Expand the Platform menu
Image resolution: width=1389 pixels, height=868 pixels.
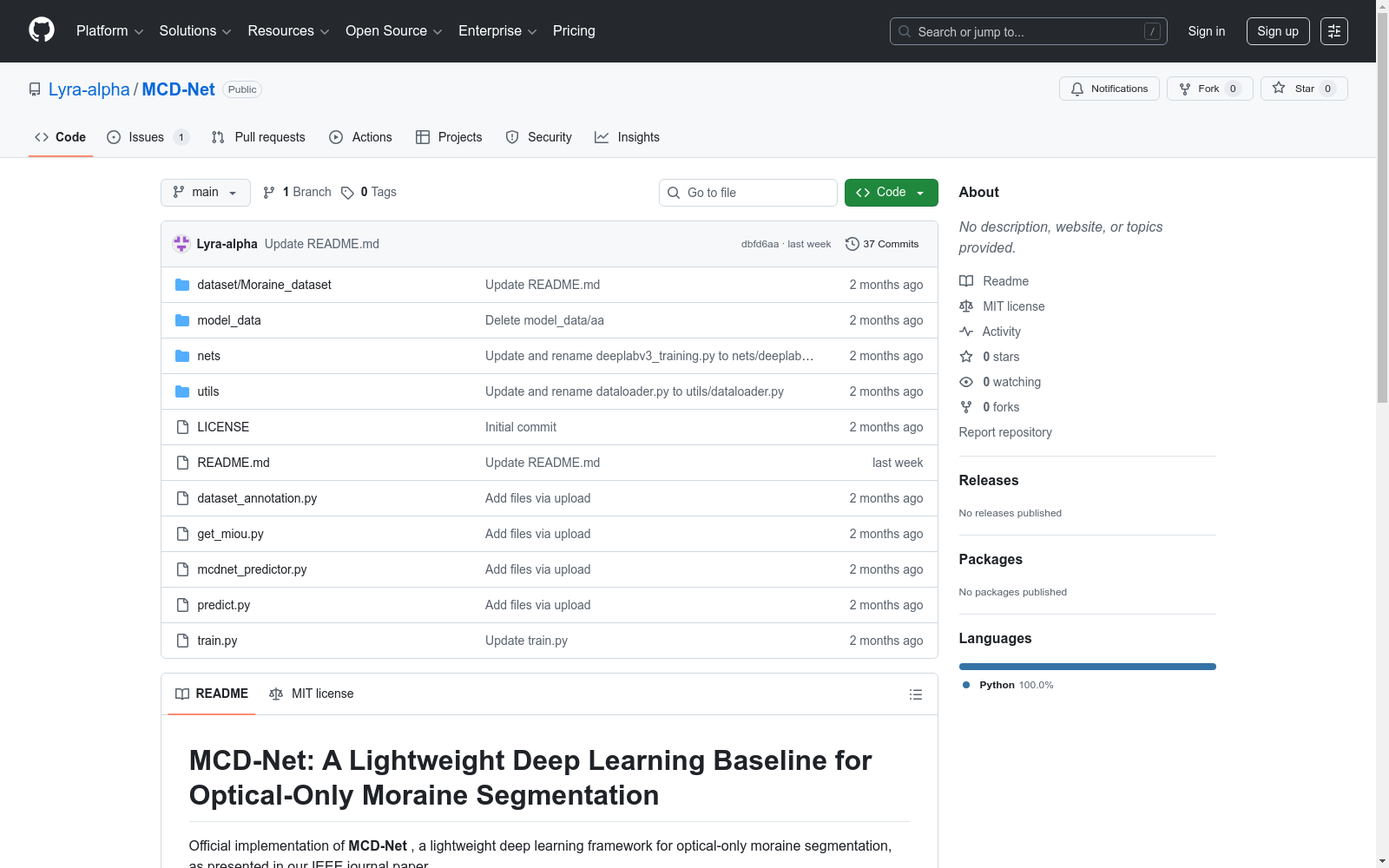pos(109,31)
